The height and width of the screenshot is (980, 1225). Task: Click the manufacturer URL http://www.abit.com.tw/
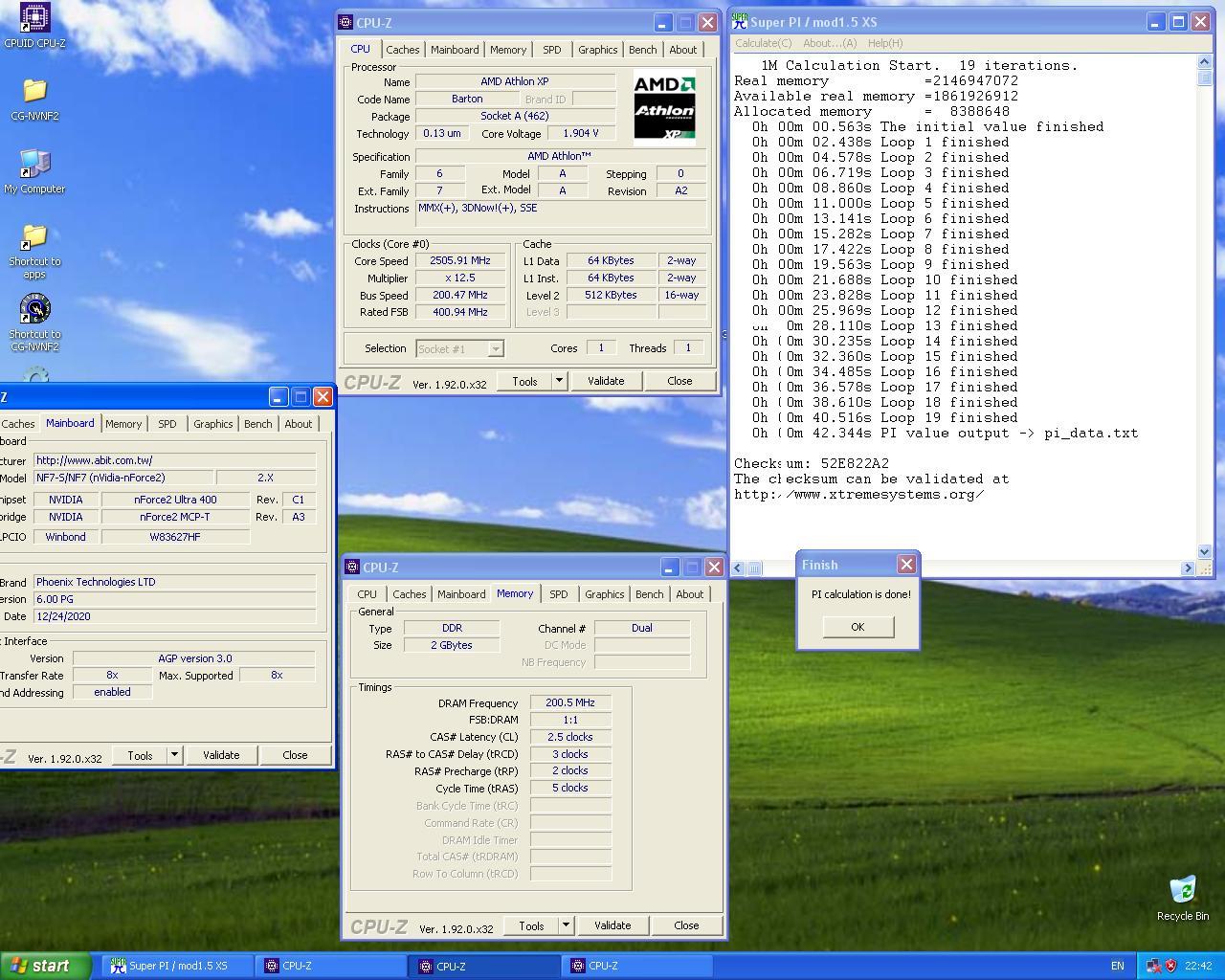tap(174, 460)
